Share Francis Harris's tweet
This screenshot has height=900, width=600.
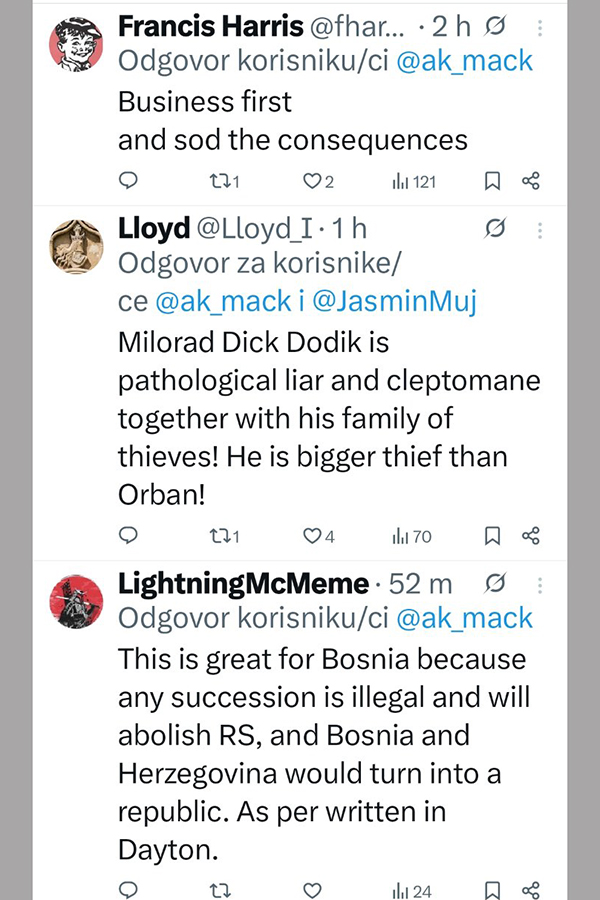click(531, 181)
